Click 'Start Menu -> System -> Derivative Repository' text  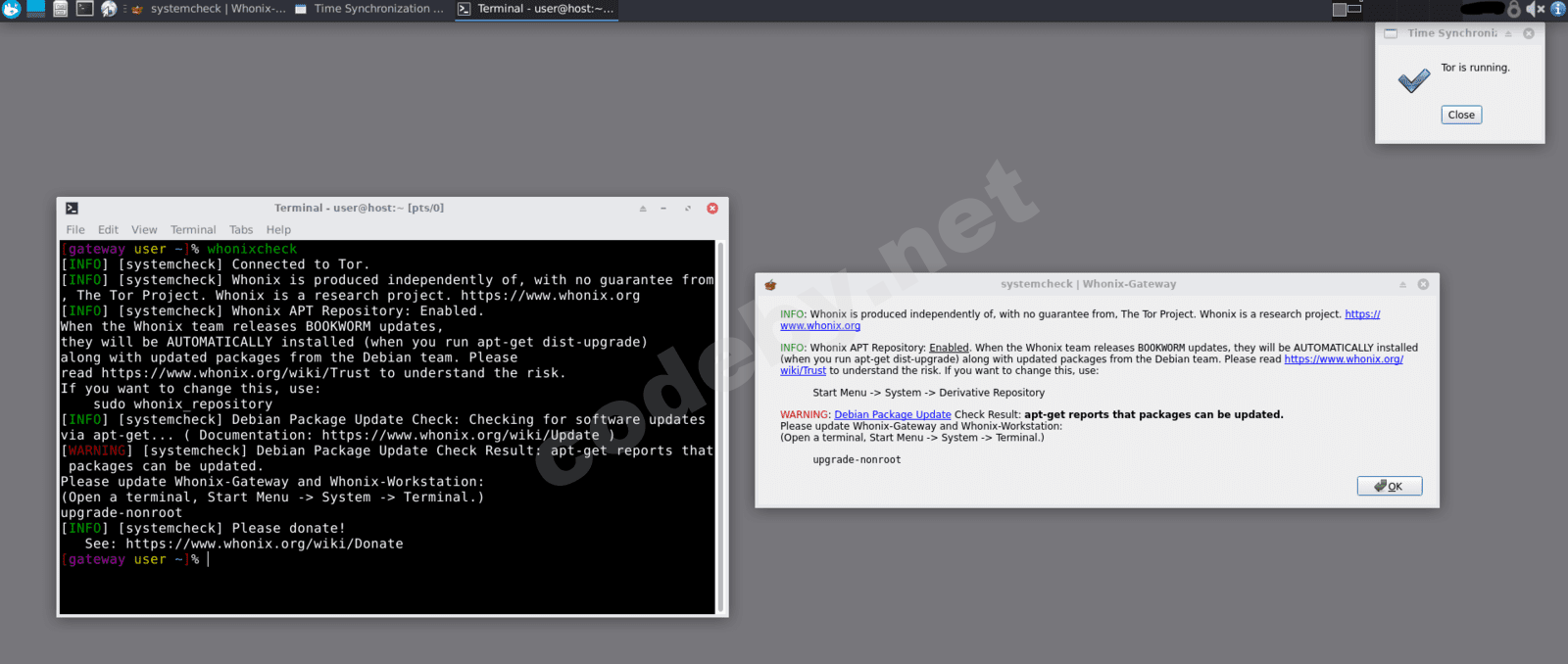pyautogui.click(x=928, y=393)
